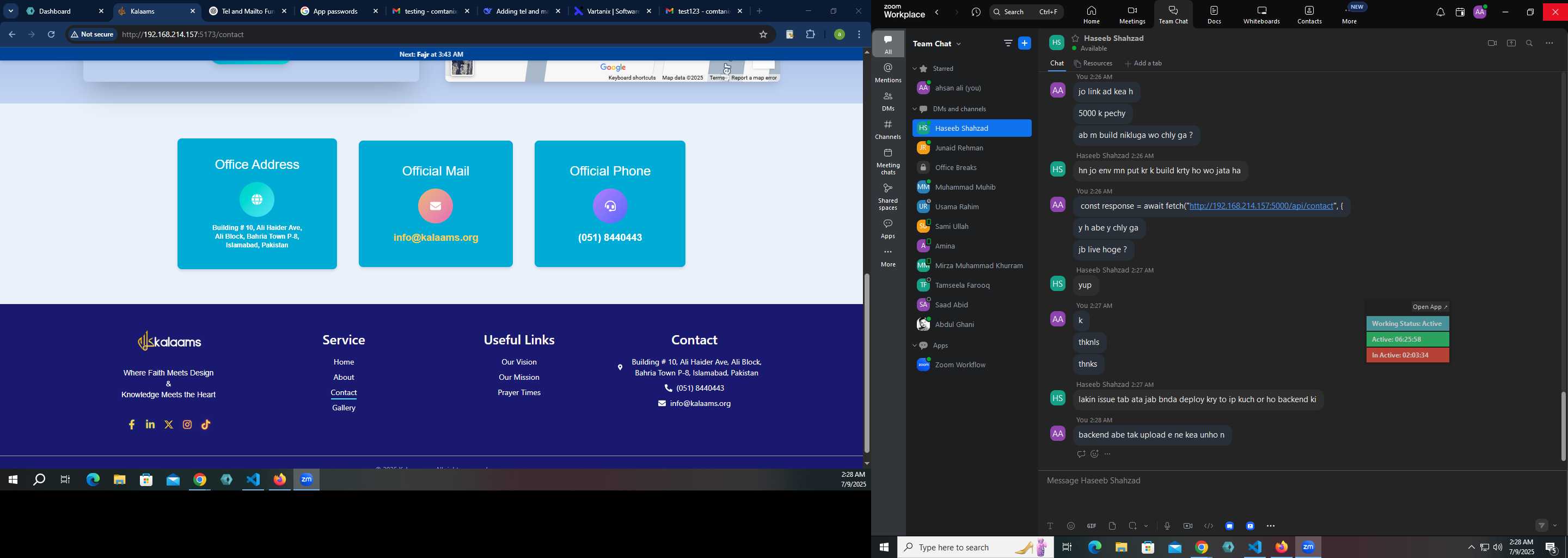Add emoji reaction to the last message

click(x=1094, y=454)
